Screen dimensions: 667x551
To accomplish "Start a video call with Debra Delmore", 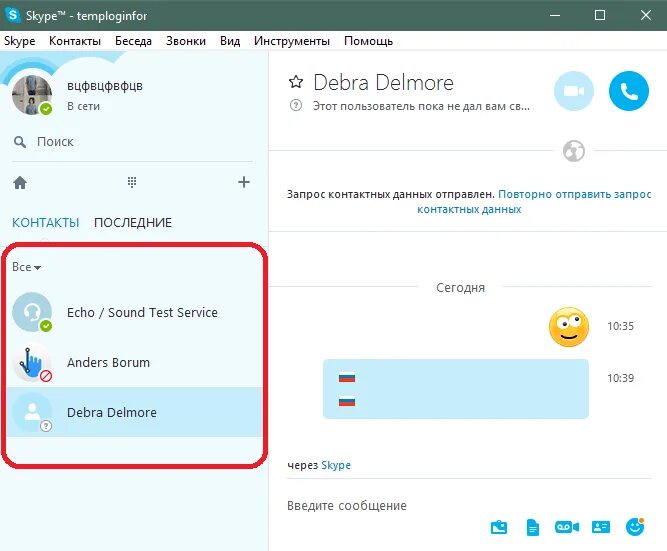I will [574, 91].
